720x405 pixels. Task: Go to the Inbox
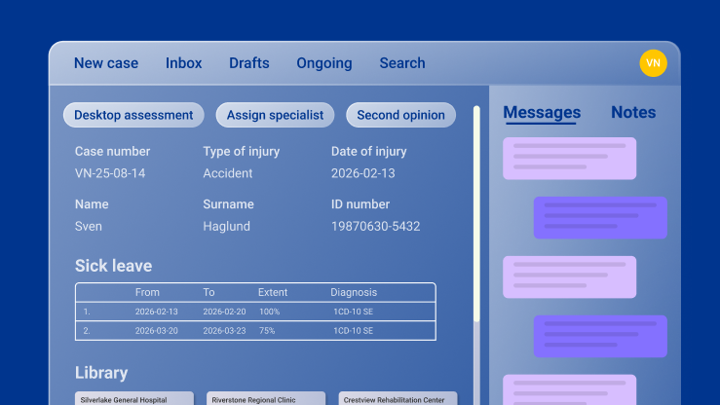pos(184,63)
